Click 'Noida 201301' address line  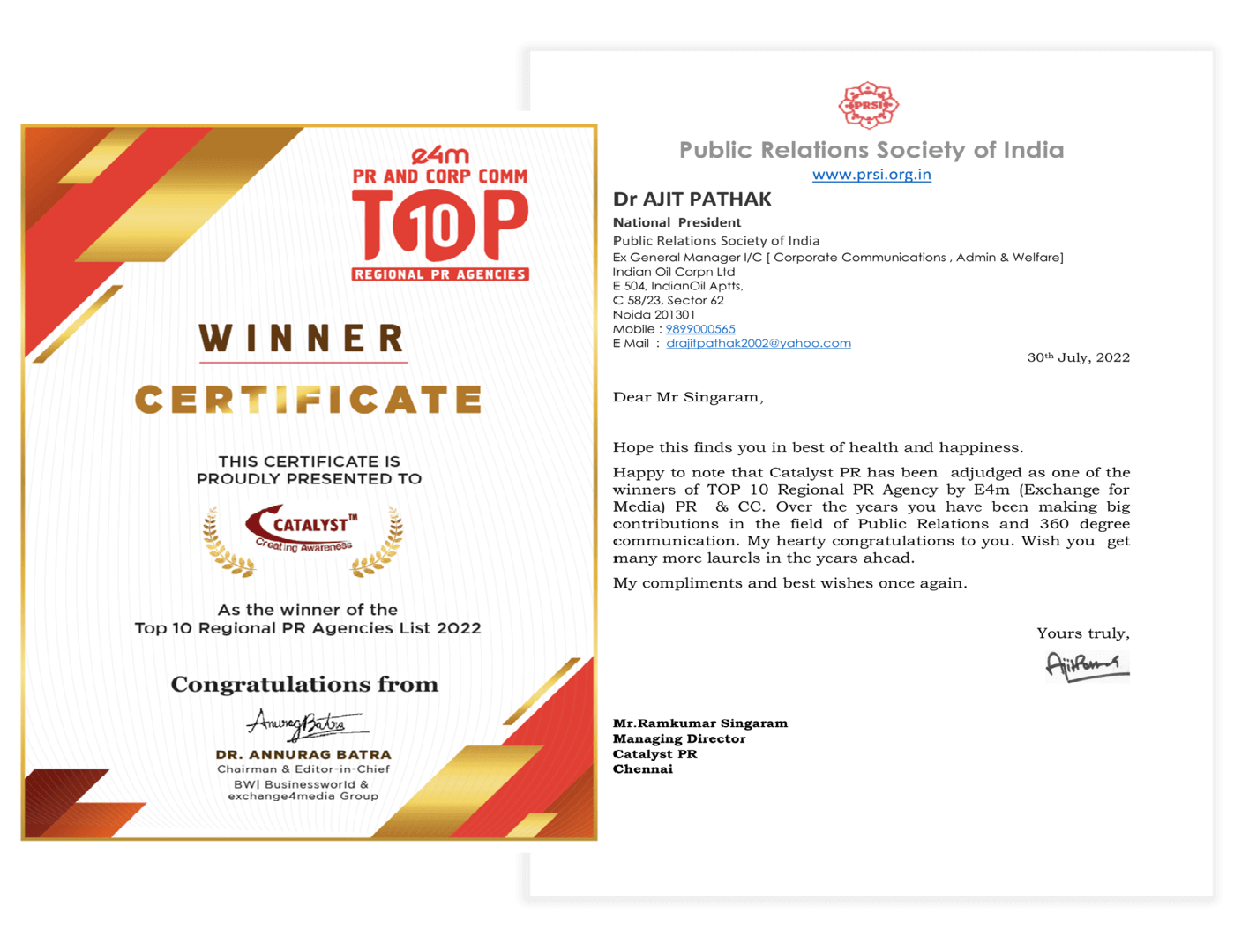[x=654, y=315]
